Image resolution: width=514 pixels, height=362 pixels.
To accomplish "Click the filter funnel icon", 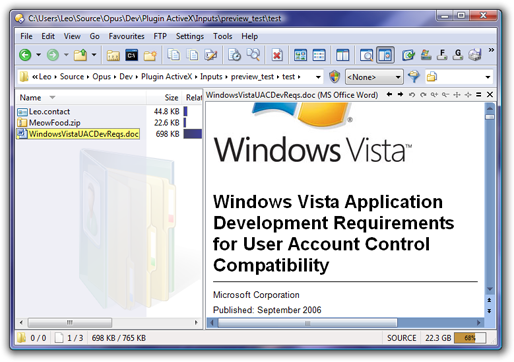I will click(x=414, y=77).
